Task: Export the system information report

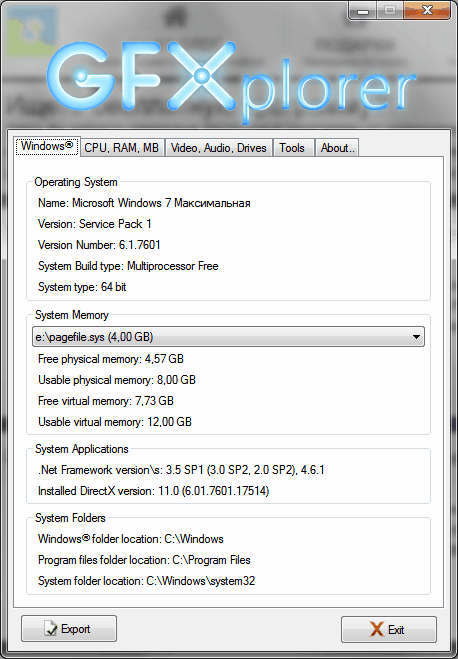Action: (69, 629)
